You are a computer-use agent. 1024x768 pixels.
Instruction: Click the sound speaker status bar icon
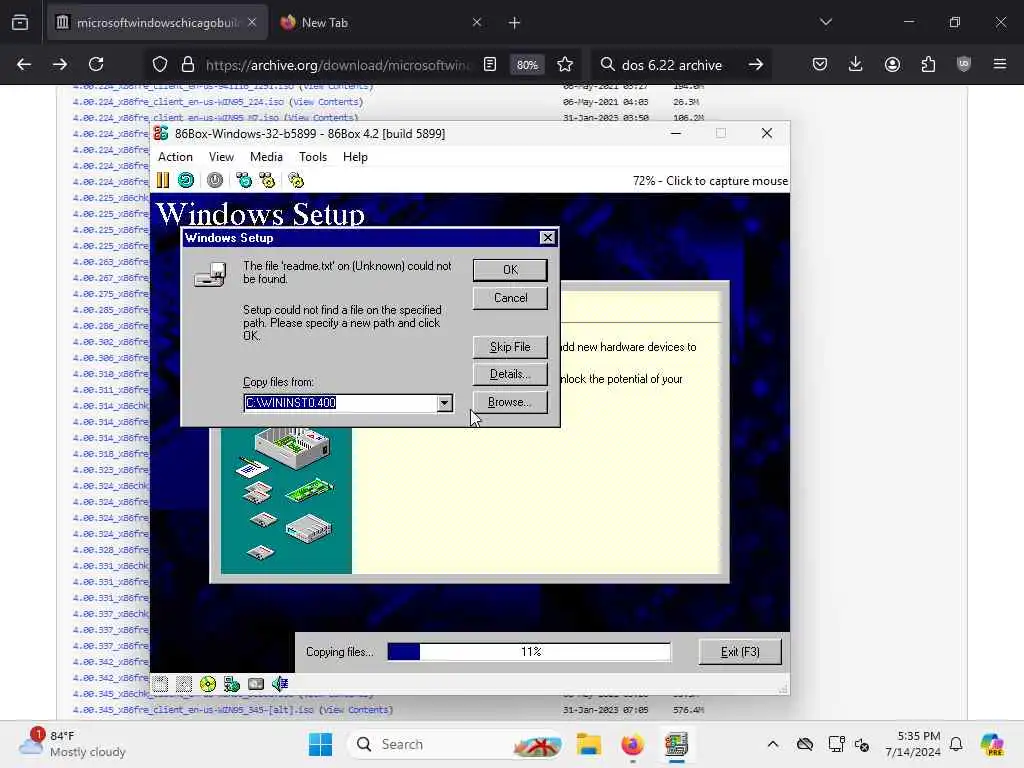pos(280,684)
